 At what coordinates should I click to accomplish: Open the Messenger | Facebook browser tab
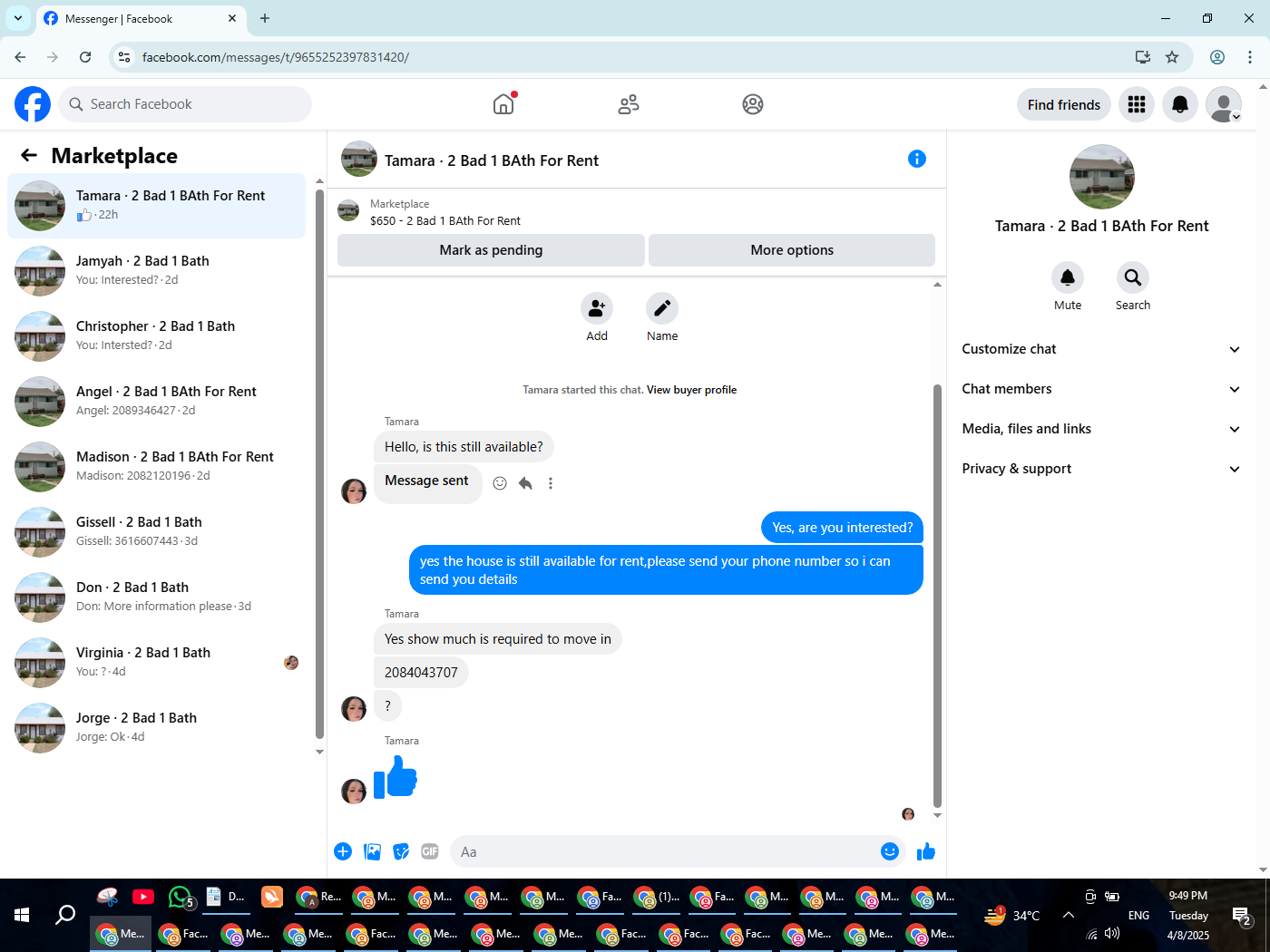141,18
